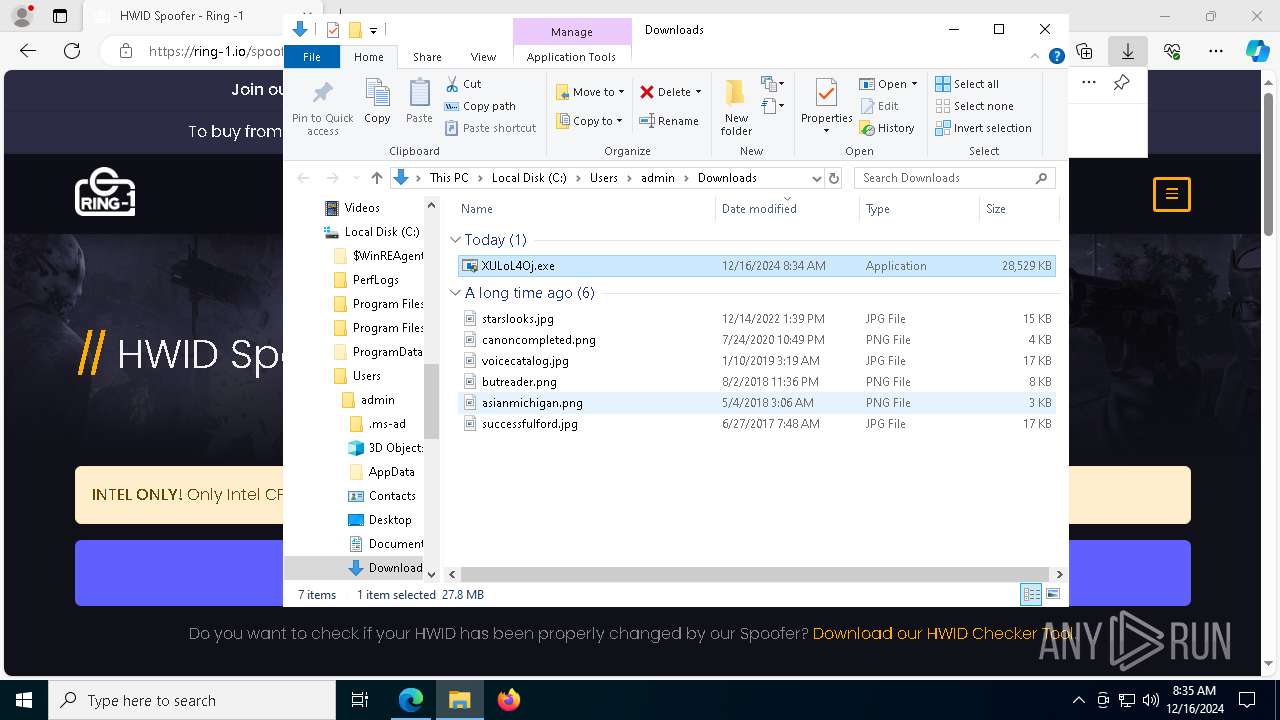Click the Rename command
The height and width of the screenshot is (720, 1280).
pos(669,121)
